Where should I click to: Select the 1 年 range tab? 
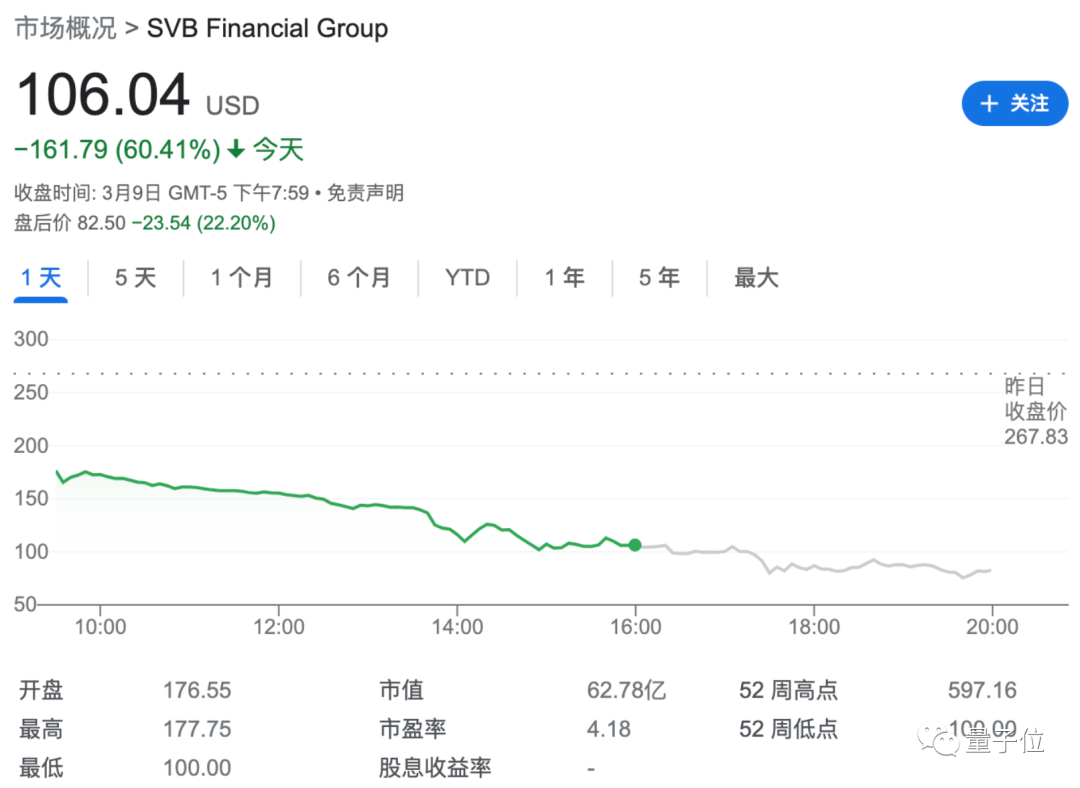click(x=564, y=278)
